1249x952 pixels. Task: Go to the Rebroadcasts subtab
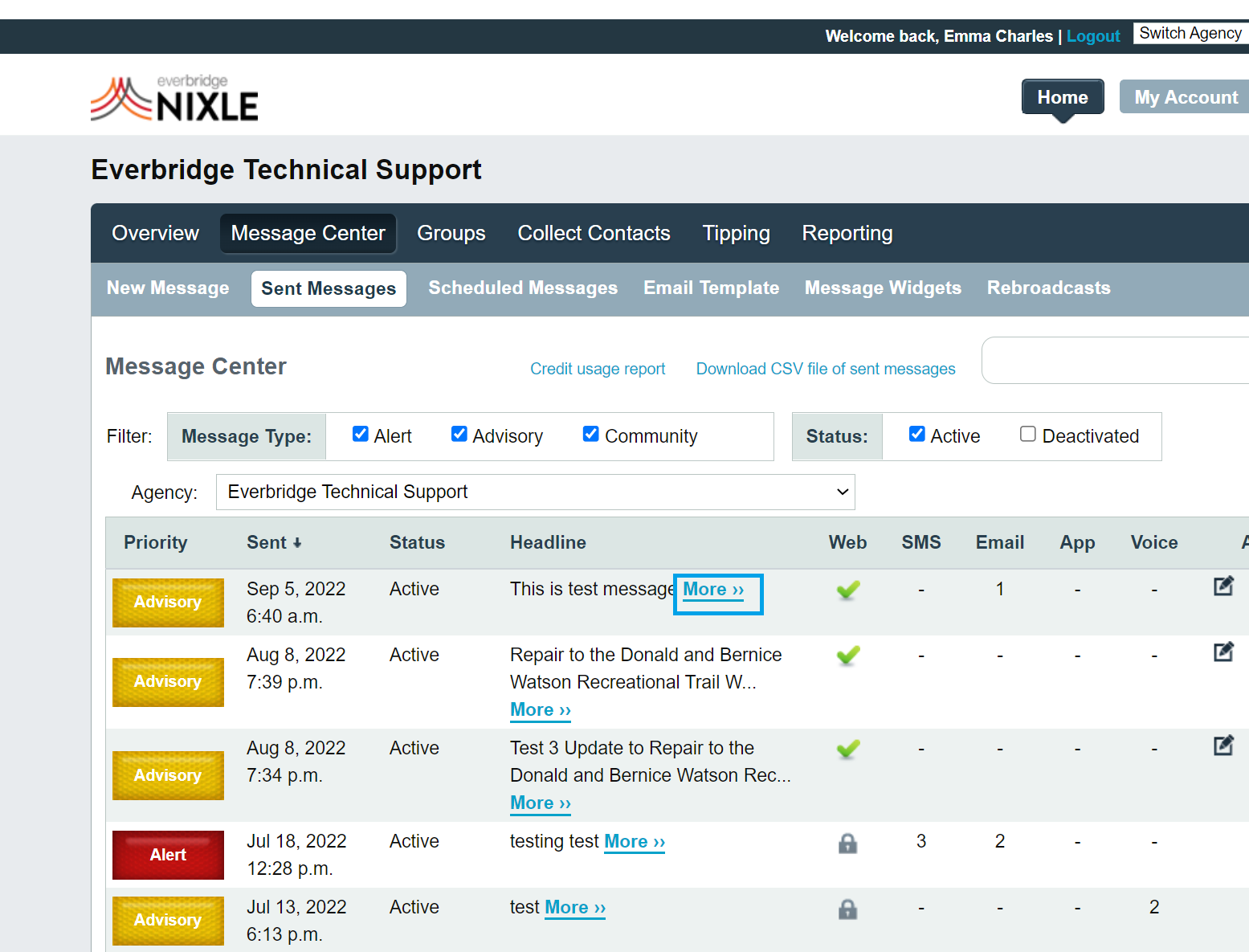click(x=1049, y=288)
